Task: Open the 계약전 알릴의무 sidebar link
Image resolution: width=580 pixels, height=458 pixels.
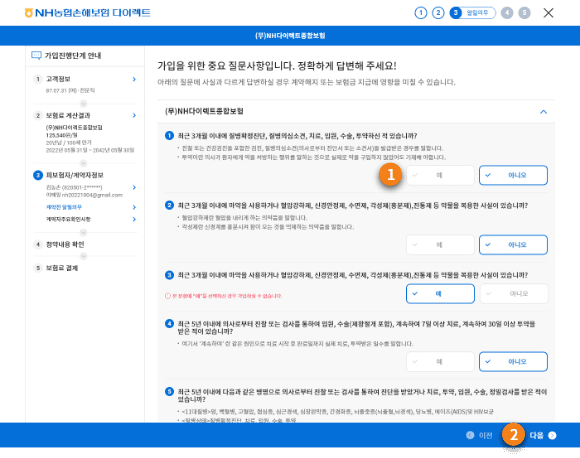Action: tap(64, 207)
